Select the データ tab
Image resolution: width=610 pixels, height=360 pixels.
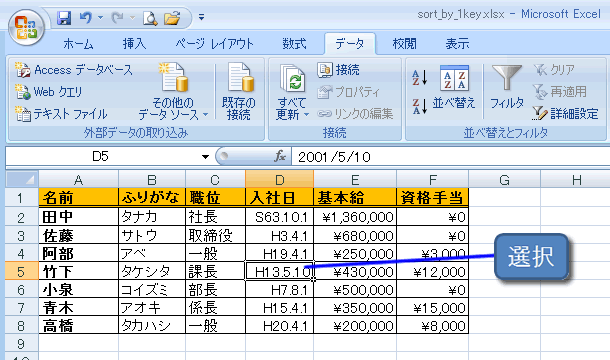350,44
